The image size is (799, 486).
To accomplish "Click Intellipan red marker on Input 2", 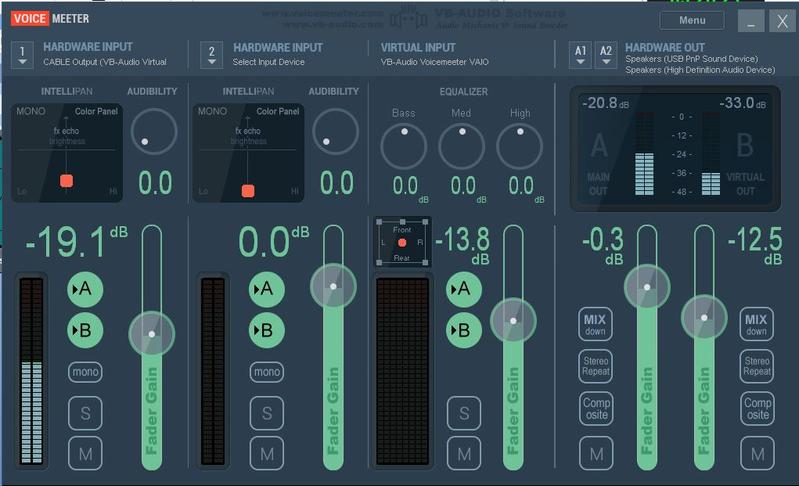I will (248, 191).
